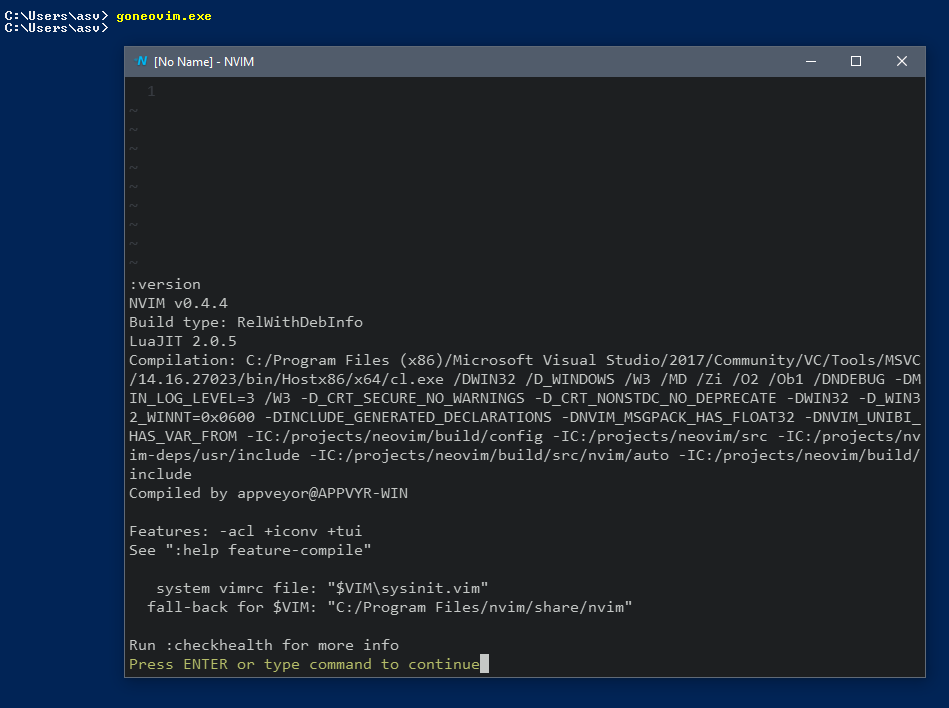Click a tilde marker in the left margin
This screenshot has height=708, width=949.
(x=133, y=130)
